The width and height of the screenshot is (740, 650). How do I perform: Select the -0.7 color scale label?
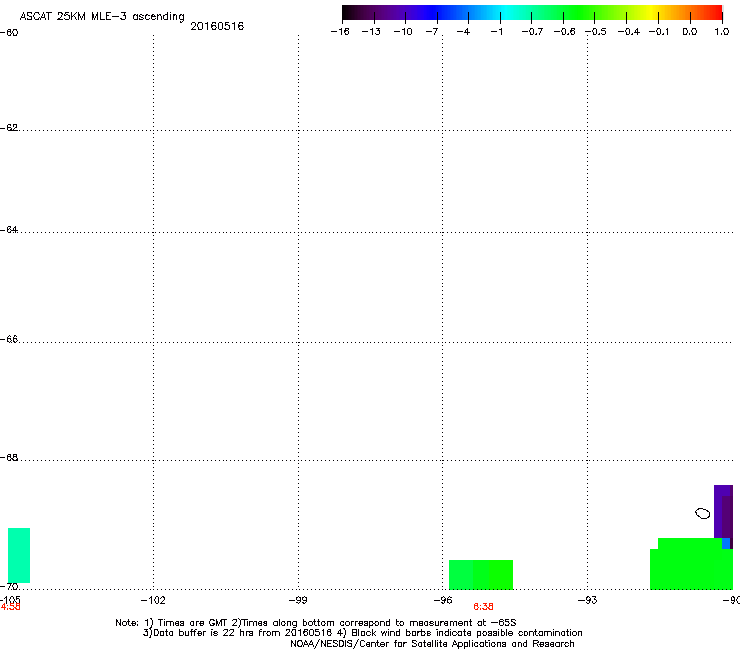click(532, 32)
